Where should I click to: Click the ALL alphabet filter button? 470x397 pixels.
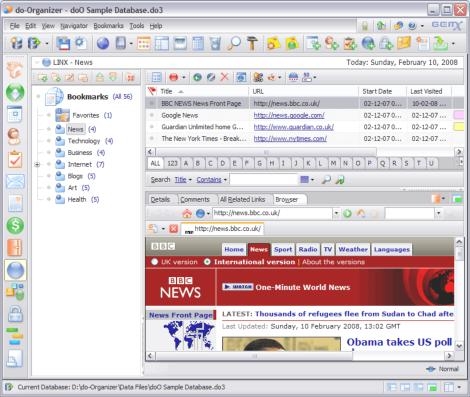pyautogui.click(x=155, y=163)
